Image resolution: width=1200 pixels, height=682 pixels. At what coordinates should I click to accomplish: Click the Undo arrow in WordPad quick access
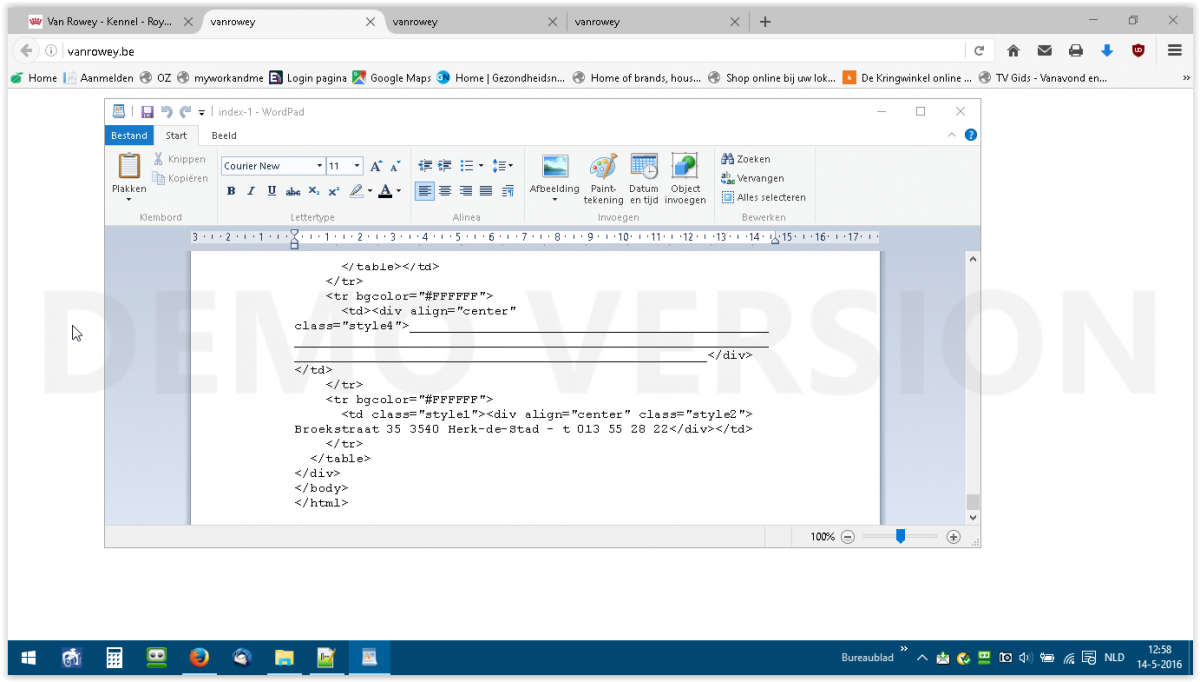[x=167, y=112]
